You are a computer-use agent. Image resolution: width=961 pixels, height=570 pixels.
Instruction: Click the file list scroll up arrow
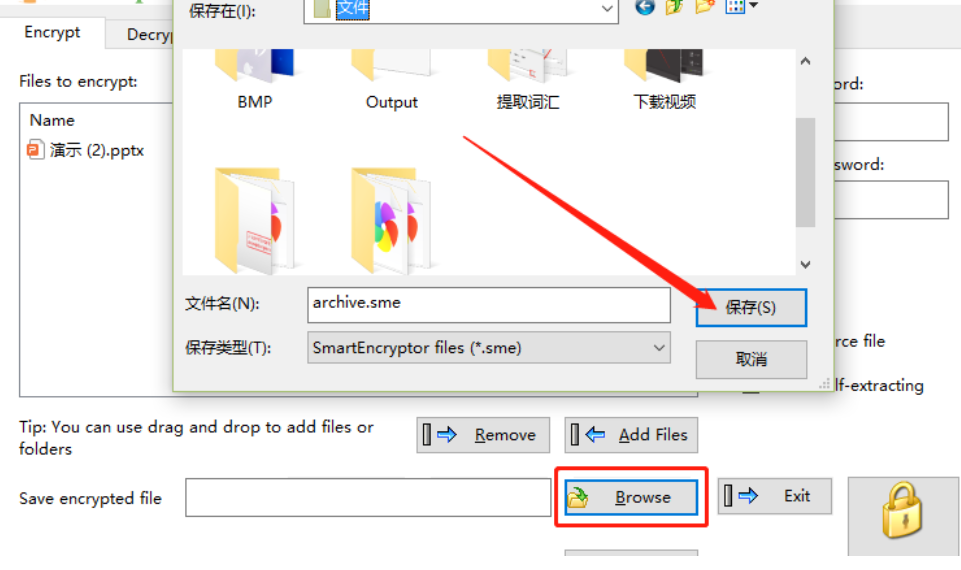pos(805,61)
